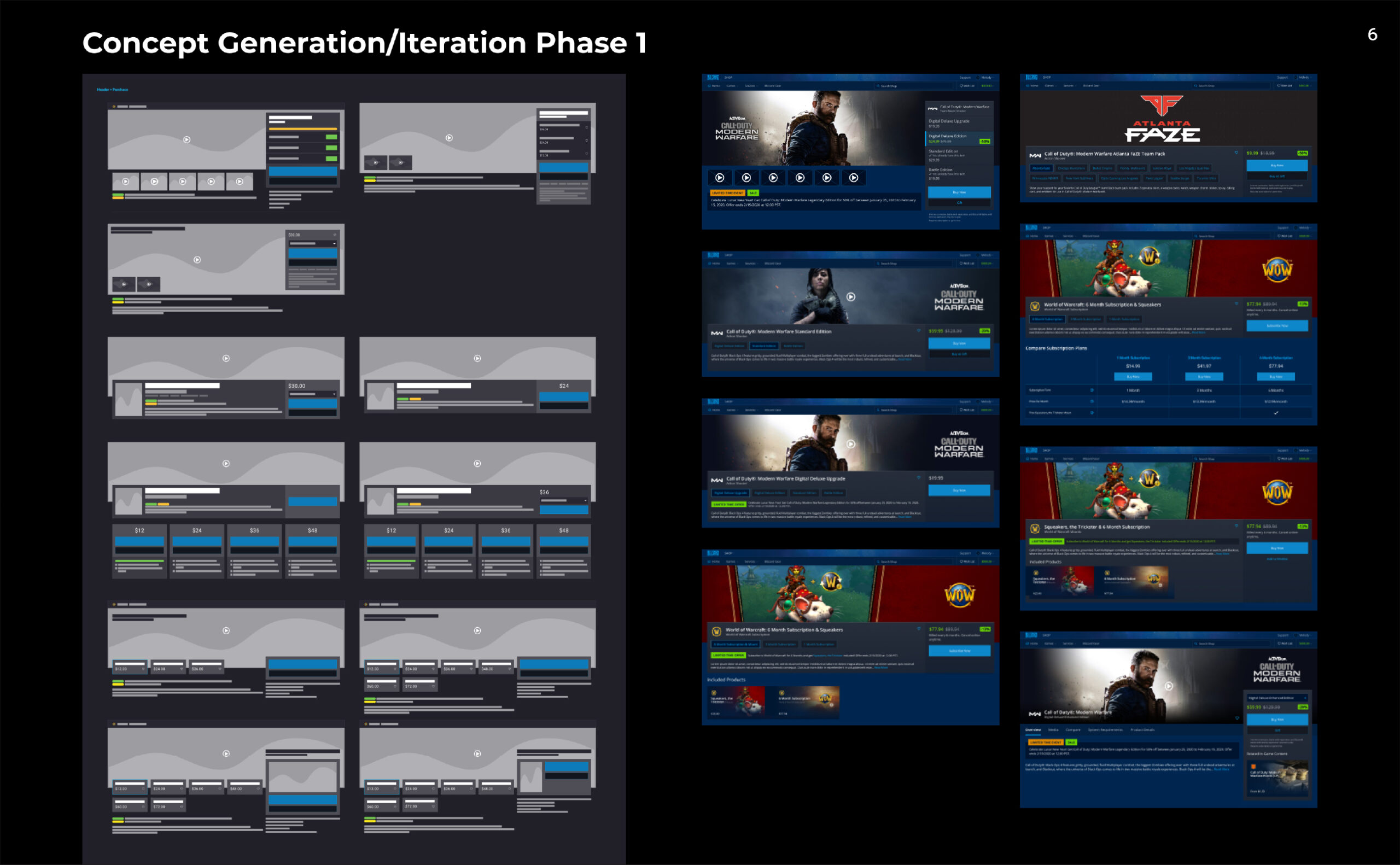Click play icon in Overview-tab Modern Warfare mockup
Screen dimensions: 1400x865
(x=1169, y=686)
